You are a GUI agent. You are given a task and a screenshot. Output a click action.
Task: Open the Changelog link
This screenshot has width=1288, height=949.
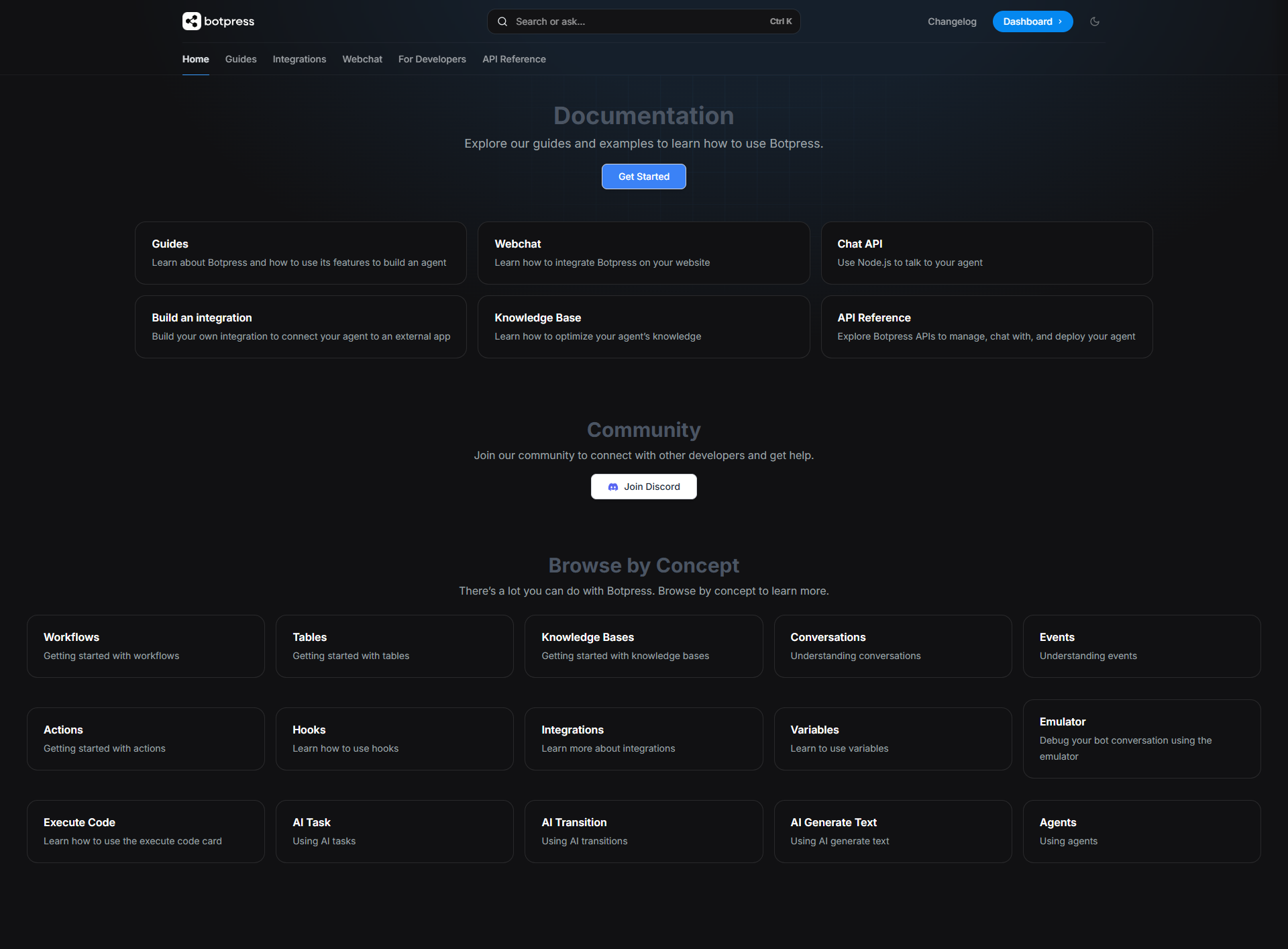[952, 21]
